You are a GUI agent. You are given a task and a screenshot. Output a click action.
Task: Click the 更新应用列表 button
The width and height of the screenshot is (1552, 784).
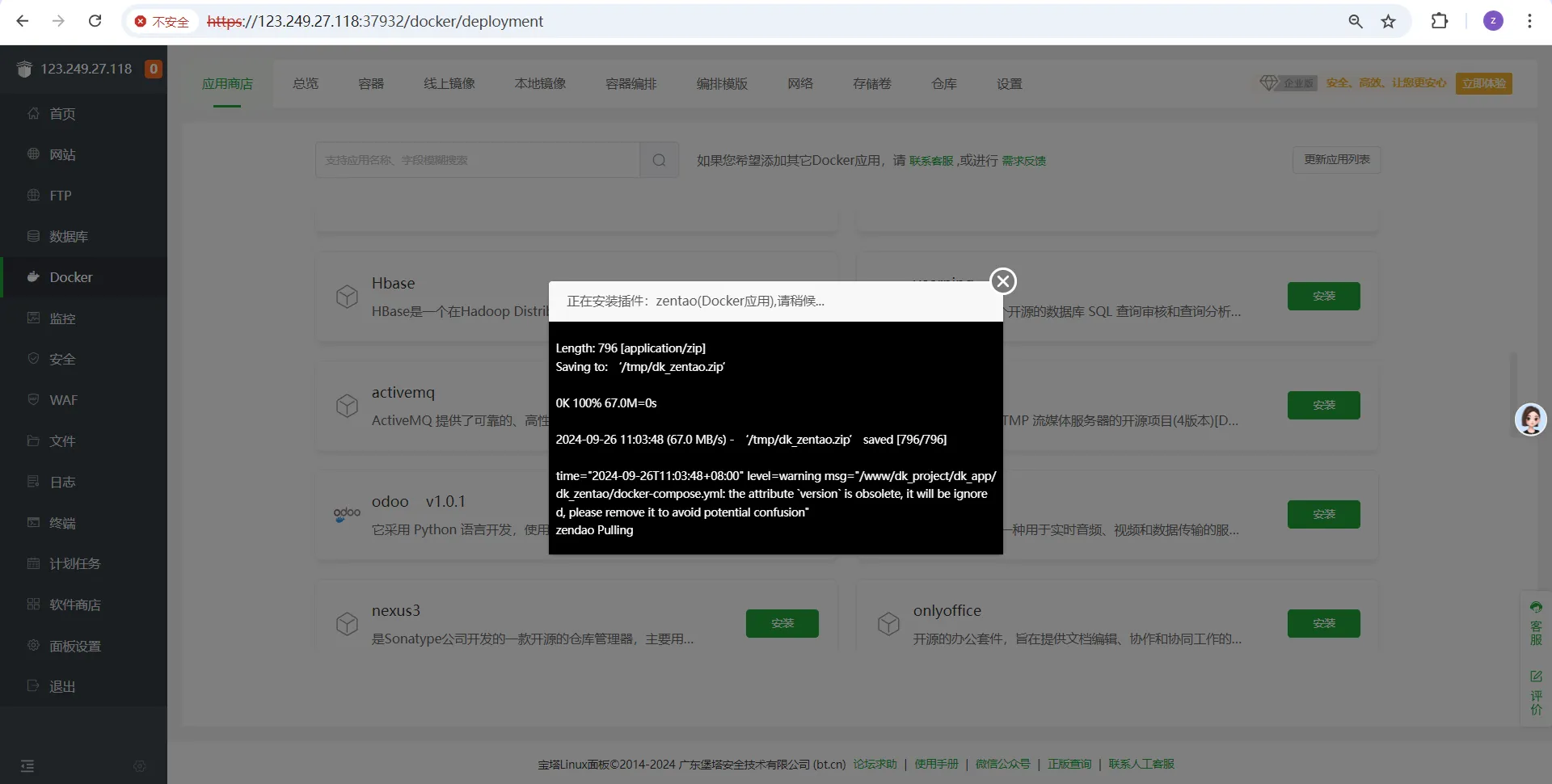pos(1337,160)
